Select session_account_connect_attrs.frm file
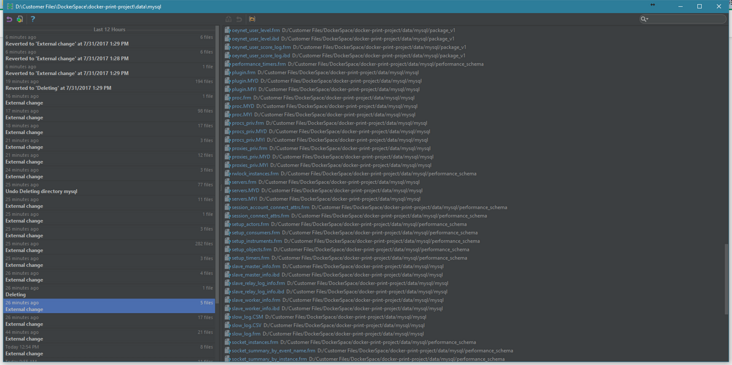Viewport: 732px width, 365px height. point(271,207)
